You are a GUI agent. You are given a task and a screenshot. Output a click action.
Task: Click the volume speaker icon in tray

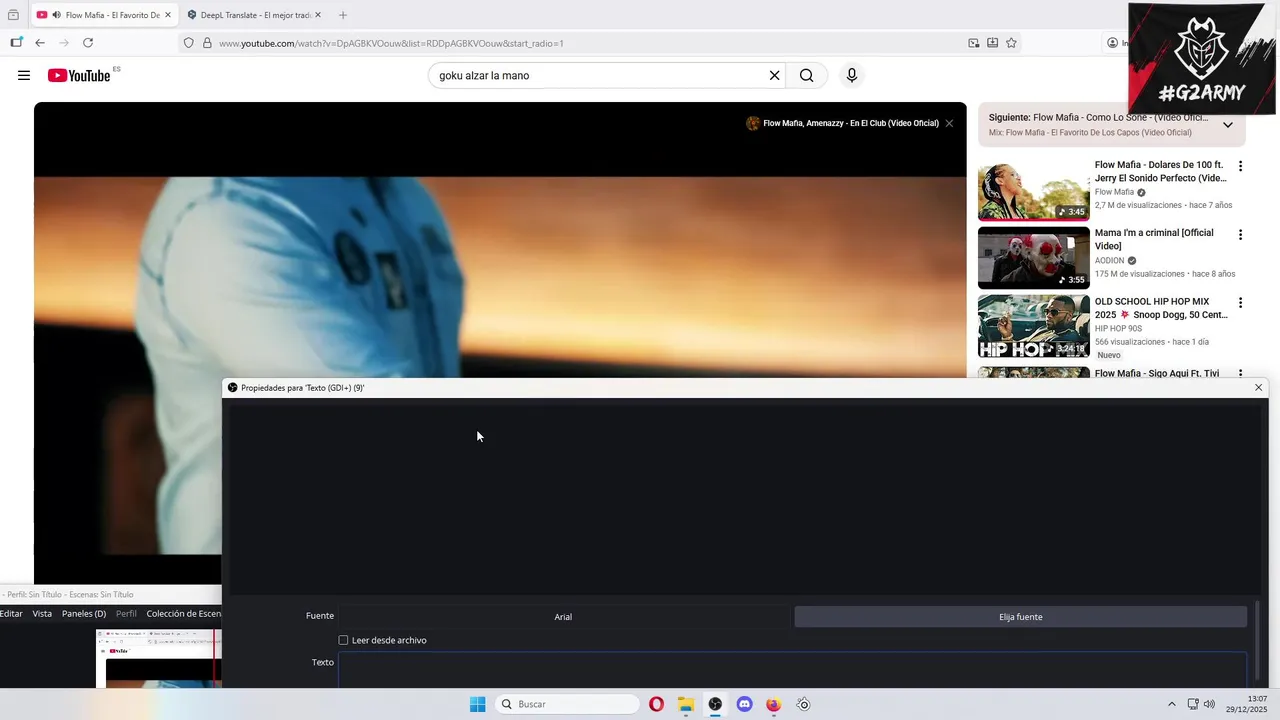1209,704
